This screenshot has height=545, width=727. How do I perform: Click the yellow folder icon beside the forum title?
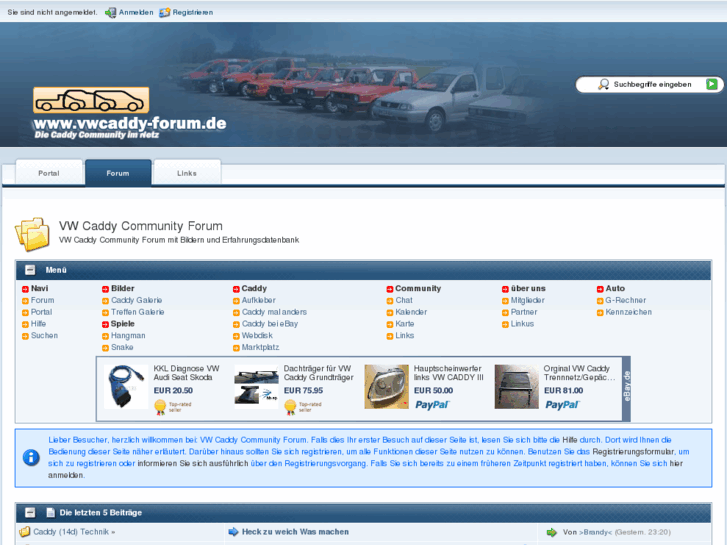pyautogui.click(x=32, y=234)
